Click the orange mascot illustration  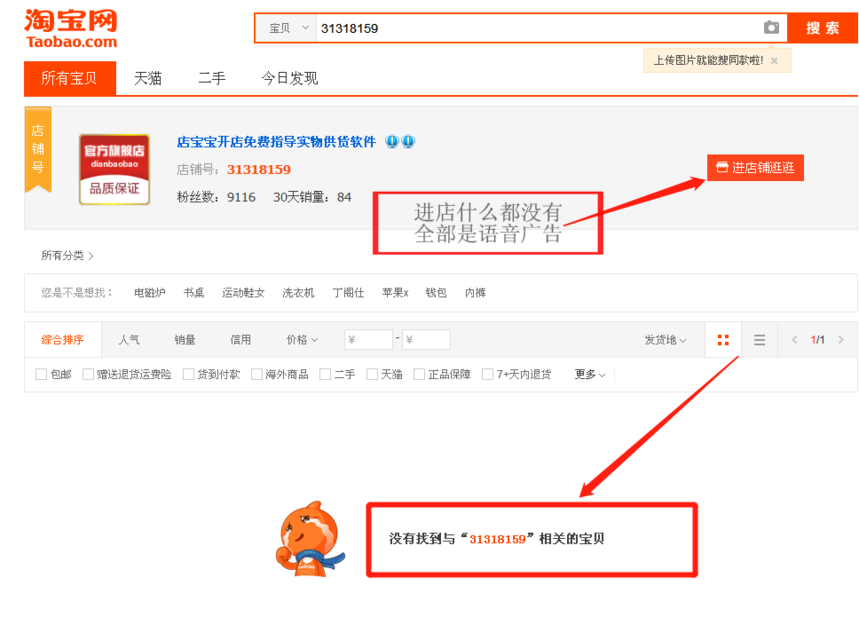point(310,539)
